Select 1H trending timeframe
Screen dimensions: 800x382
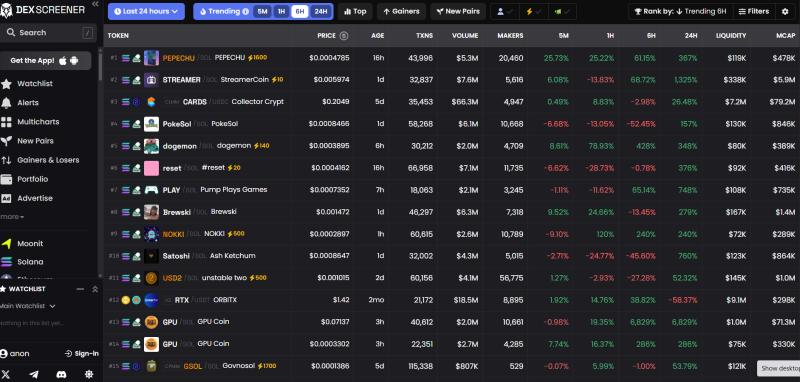point(281,11)
